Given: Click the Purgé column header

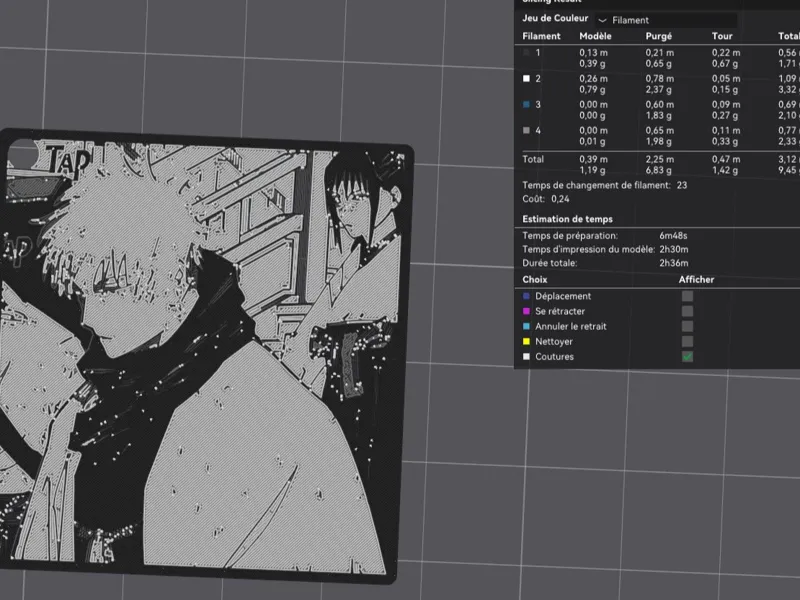Looking at the screenshot, I should point(659,36).
